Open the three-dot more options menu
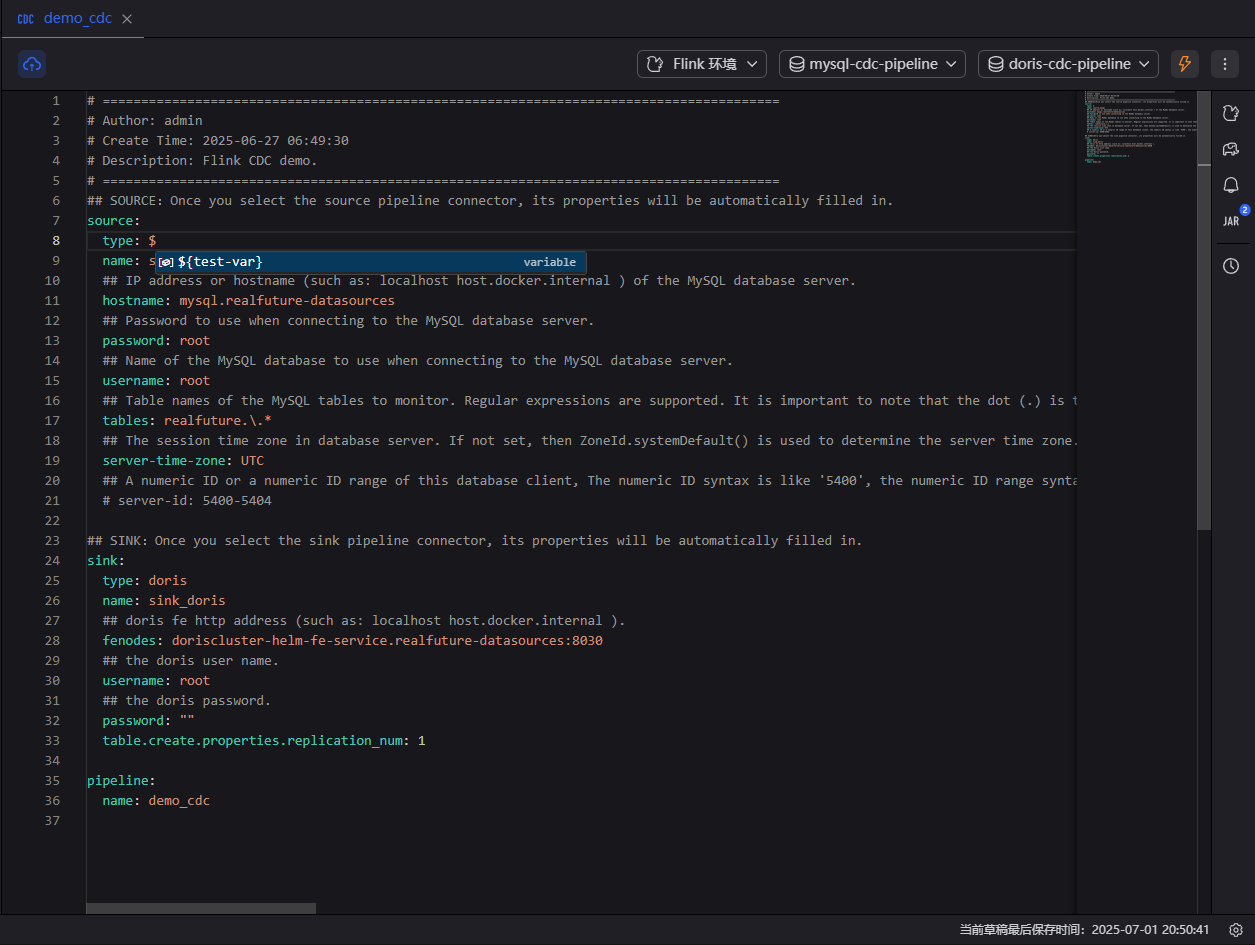This screenshot has width=1255, height=945. click(x=1225, y=64)
